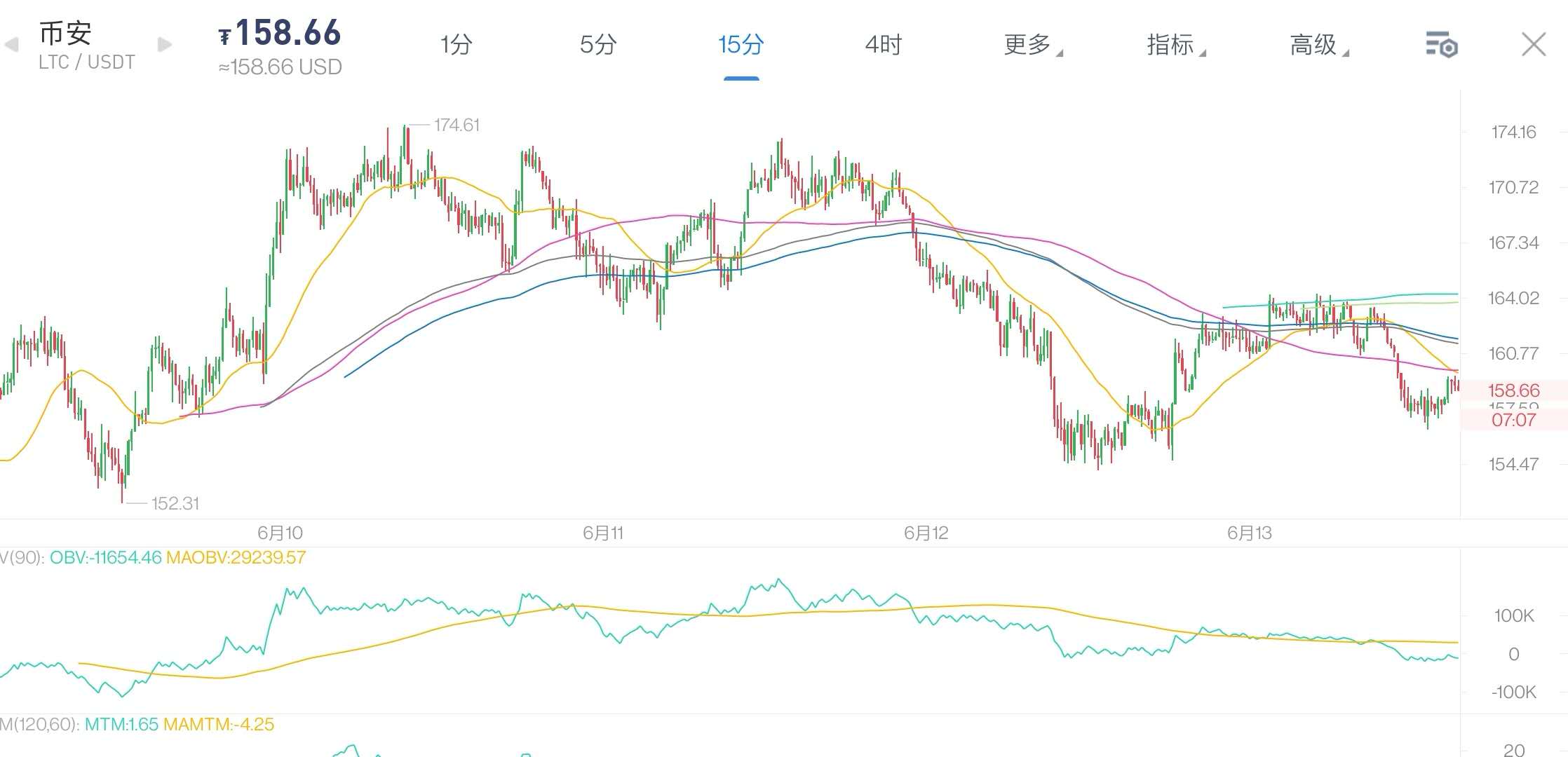
Task: Switch to the next trading pair arrow
Action: point(165,45)
